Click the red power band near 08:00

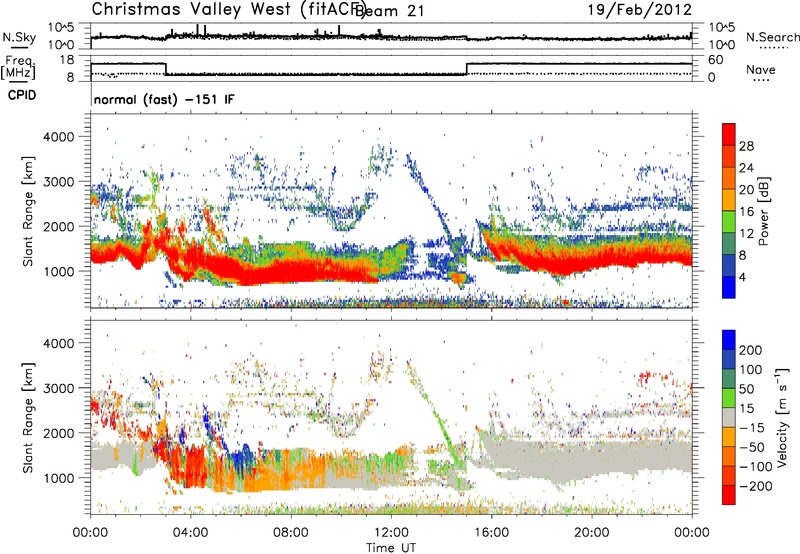click(x=291, y=273)
